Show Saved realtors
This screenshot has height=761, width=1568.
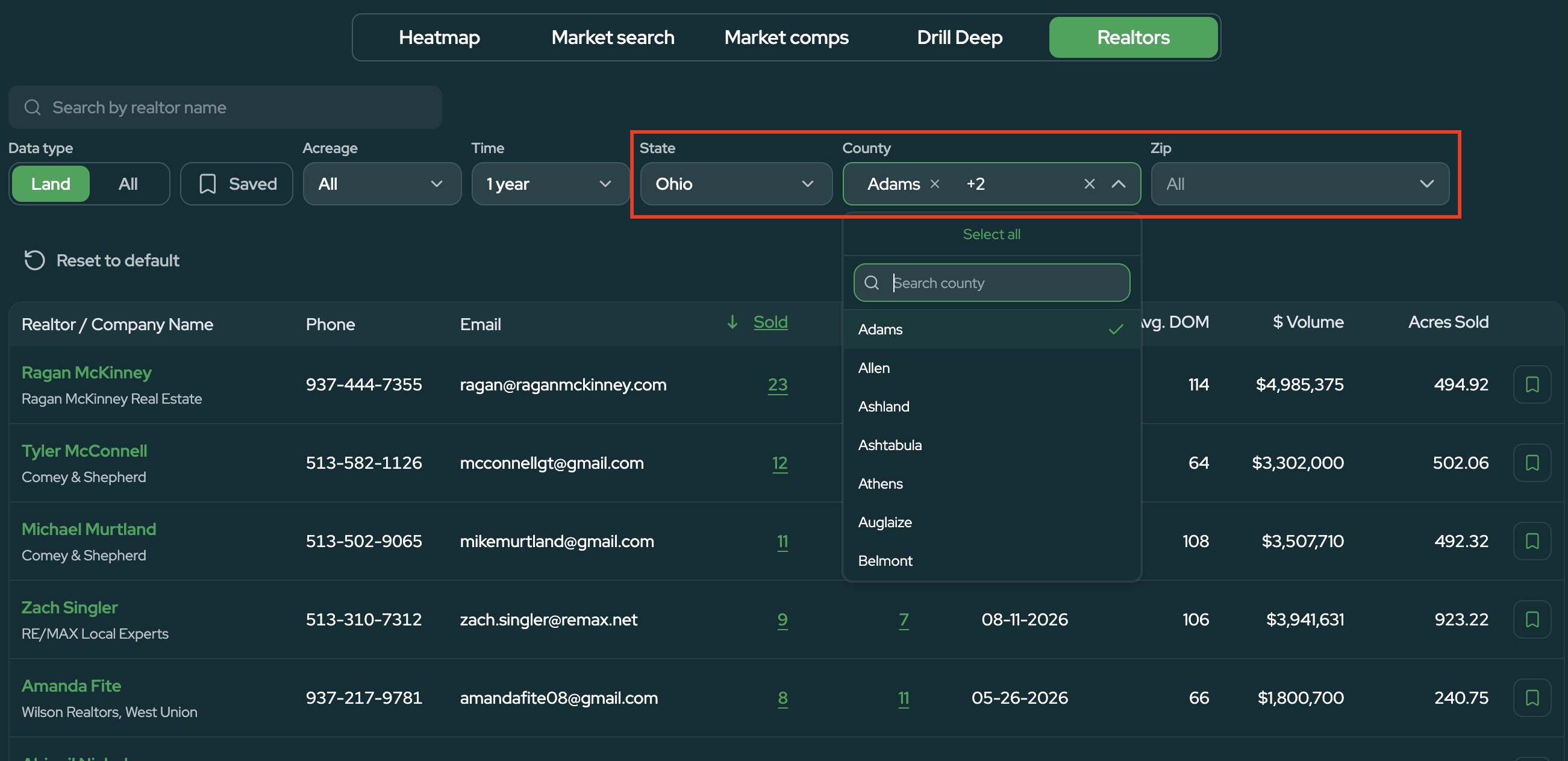click(237, 183)
